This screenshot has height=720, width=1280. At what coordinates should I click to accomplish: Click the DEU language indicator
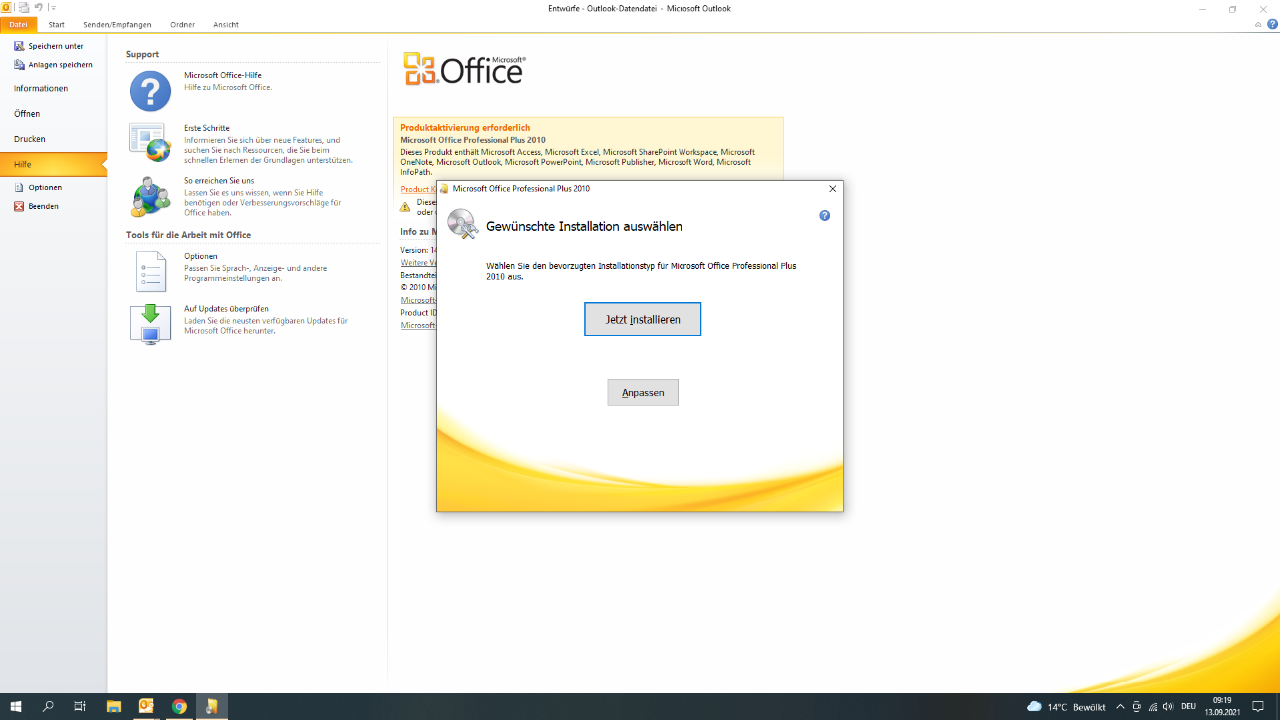point(1189,707)
